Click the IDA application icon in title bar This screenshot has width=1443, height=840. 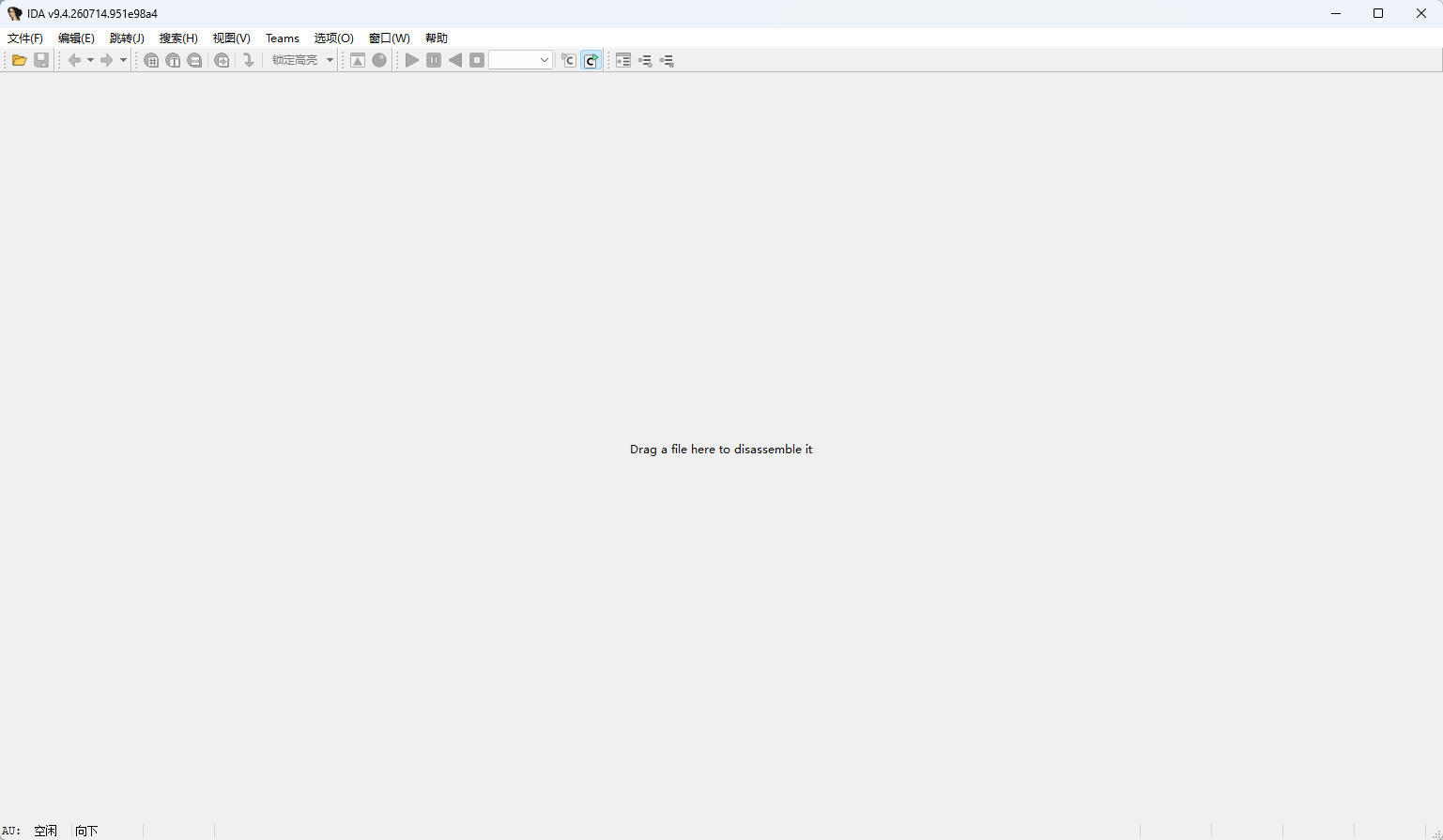14,14
